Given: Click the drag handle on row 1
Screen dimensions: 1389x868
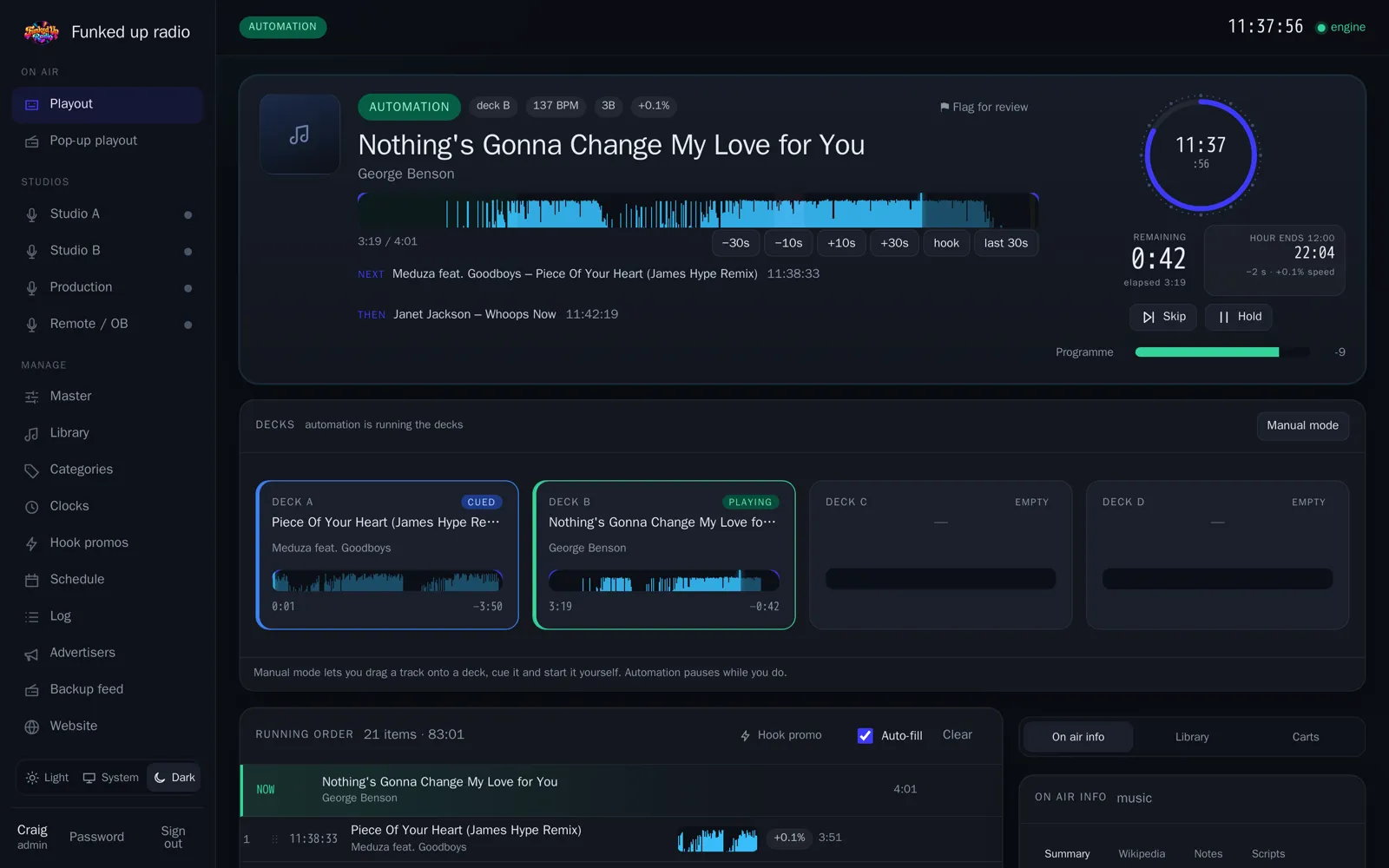Looking at the screenshot, I should click(x=275, y=839).
